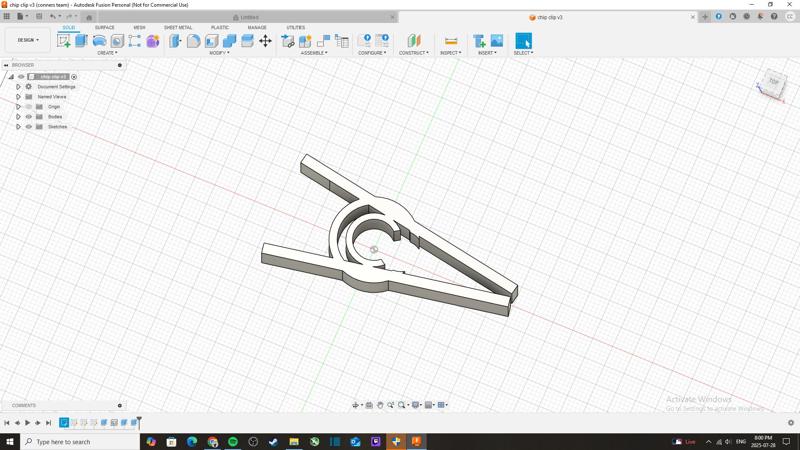This screenshot has height=450, width=800.
Task: Toggle visibility of the chip clip root component
Action: point(21,77)
